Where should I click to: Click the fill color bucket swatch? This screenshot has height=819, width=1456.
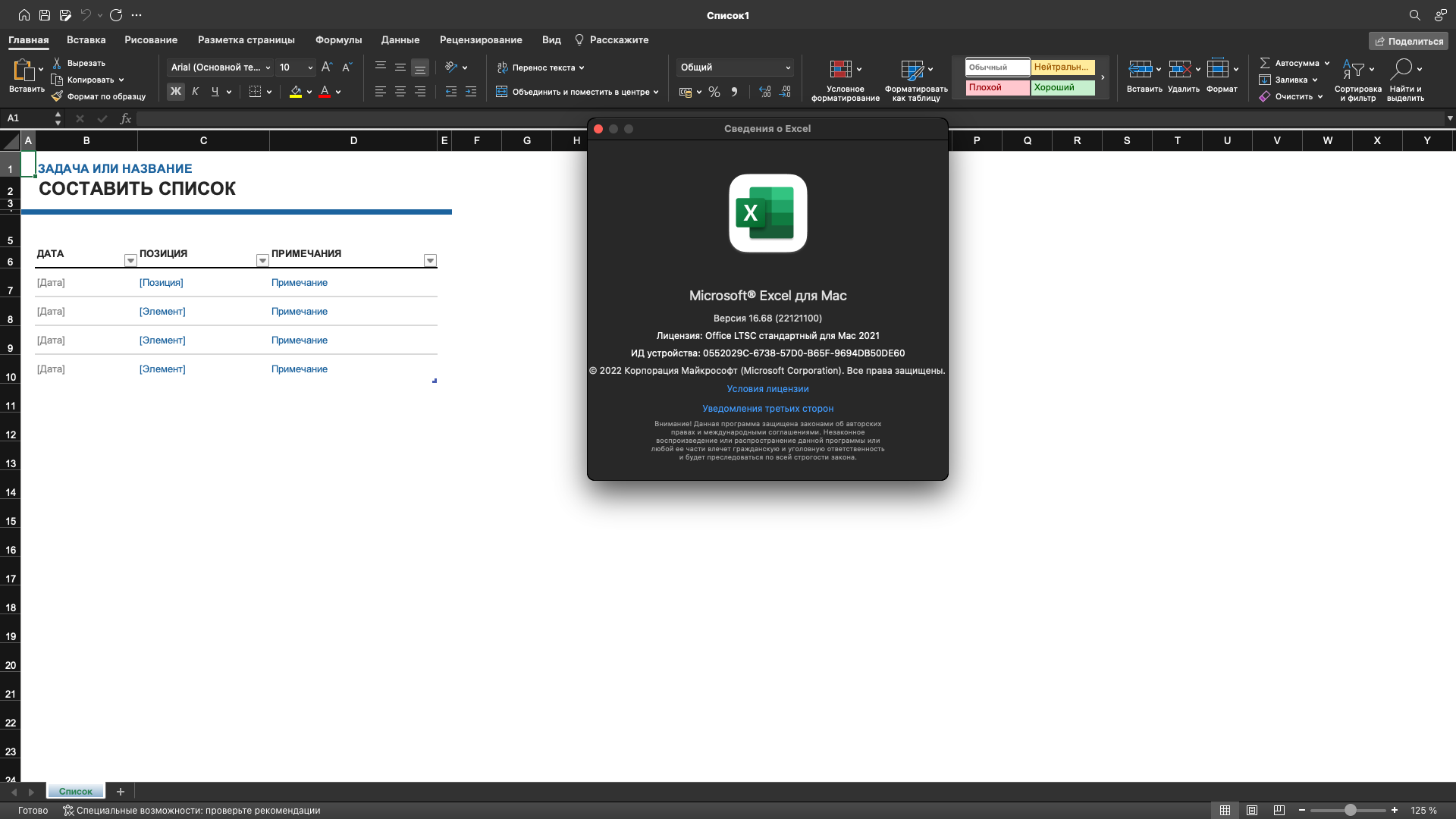[x=296, y=92]
